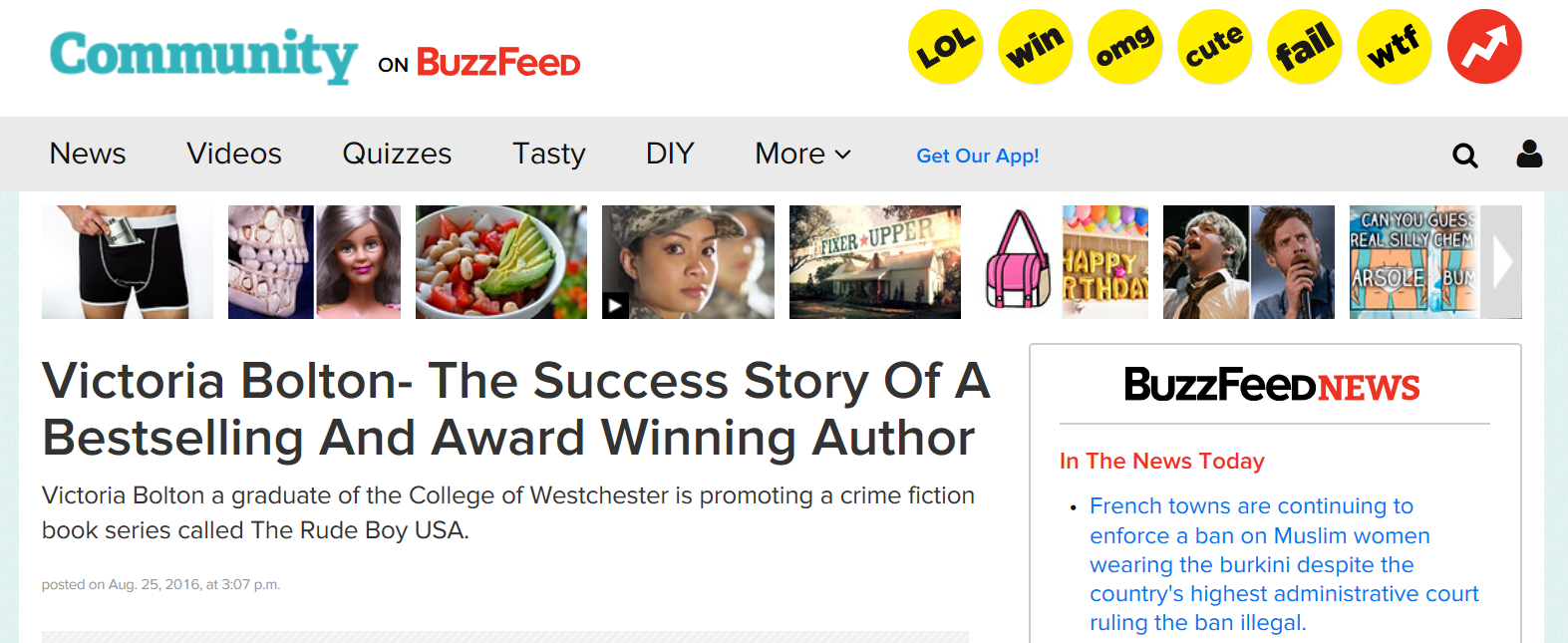1568x643 pixels.
Task: Select the cute reaction badge
Action: click(x=1214, y=45)
